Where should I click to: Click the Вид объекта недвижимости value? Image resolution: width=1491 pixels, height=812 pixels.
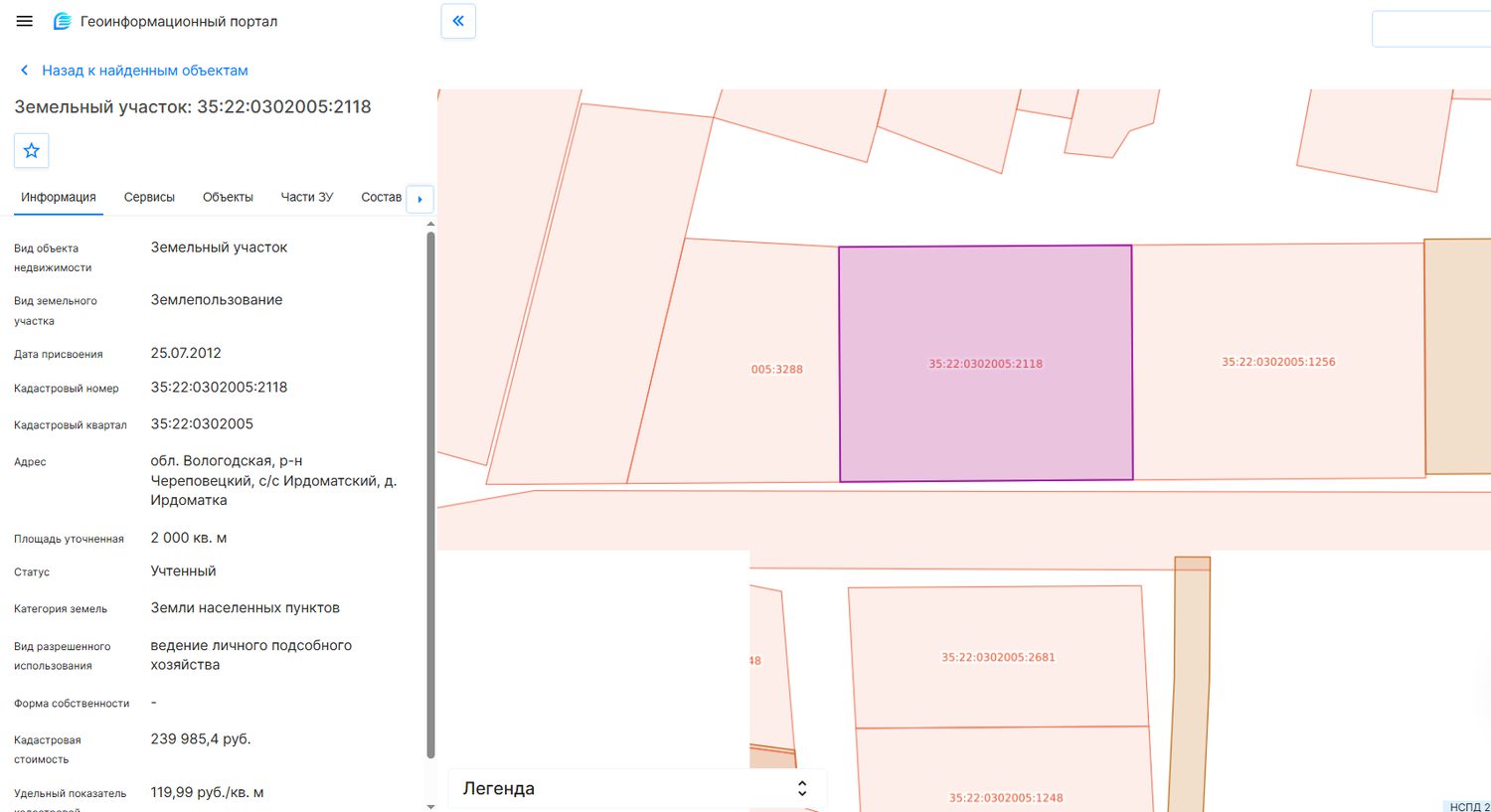(219, 247)
